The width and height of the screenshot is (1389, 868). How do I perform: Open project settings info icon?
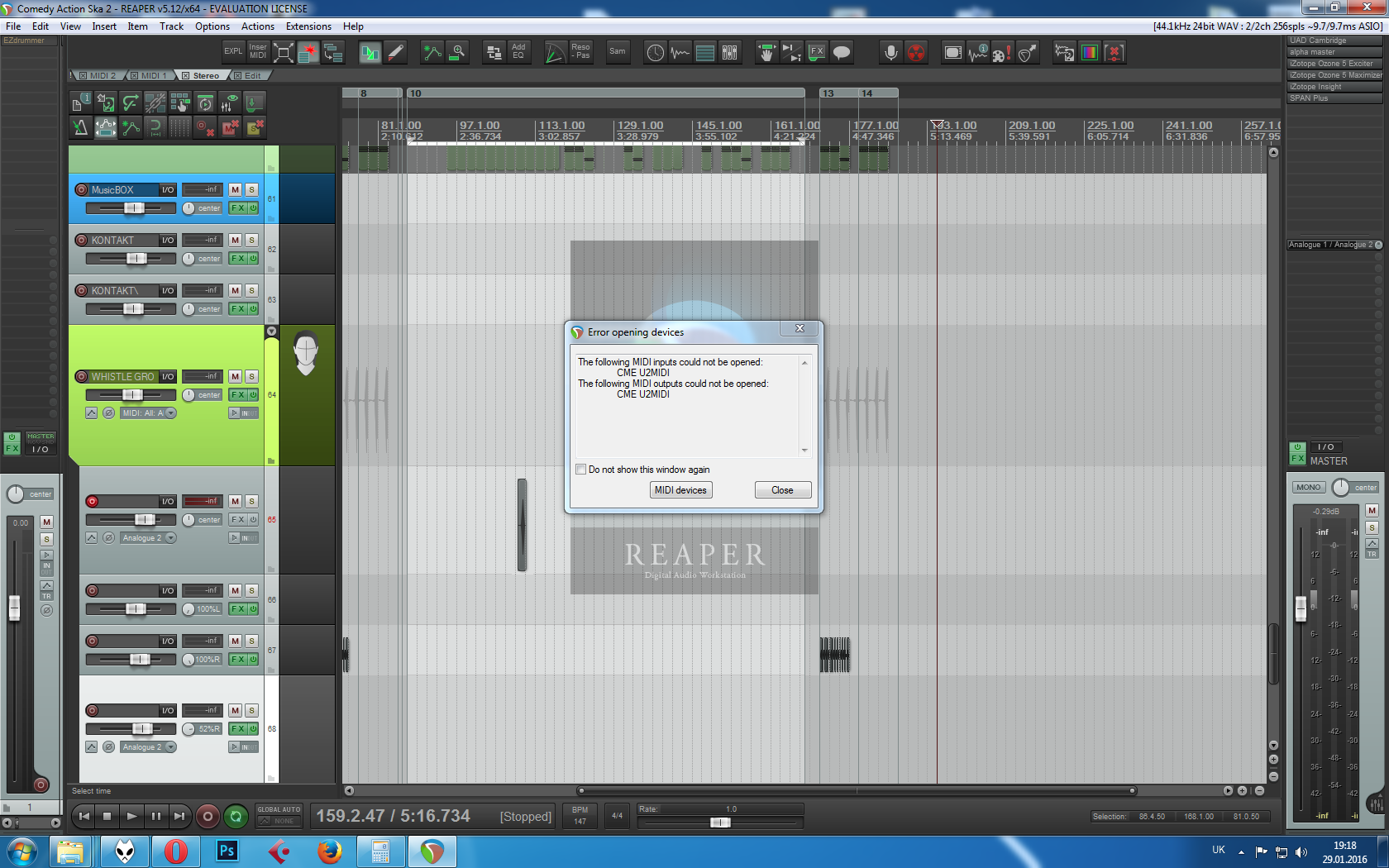point(80,103)
